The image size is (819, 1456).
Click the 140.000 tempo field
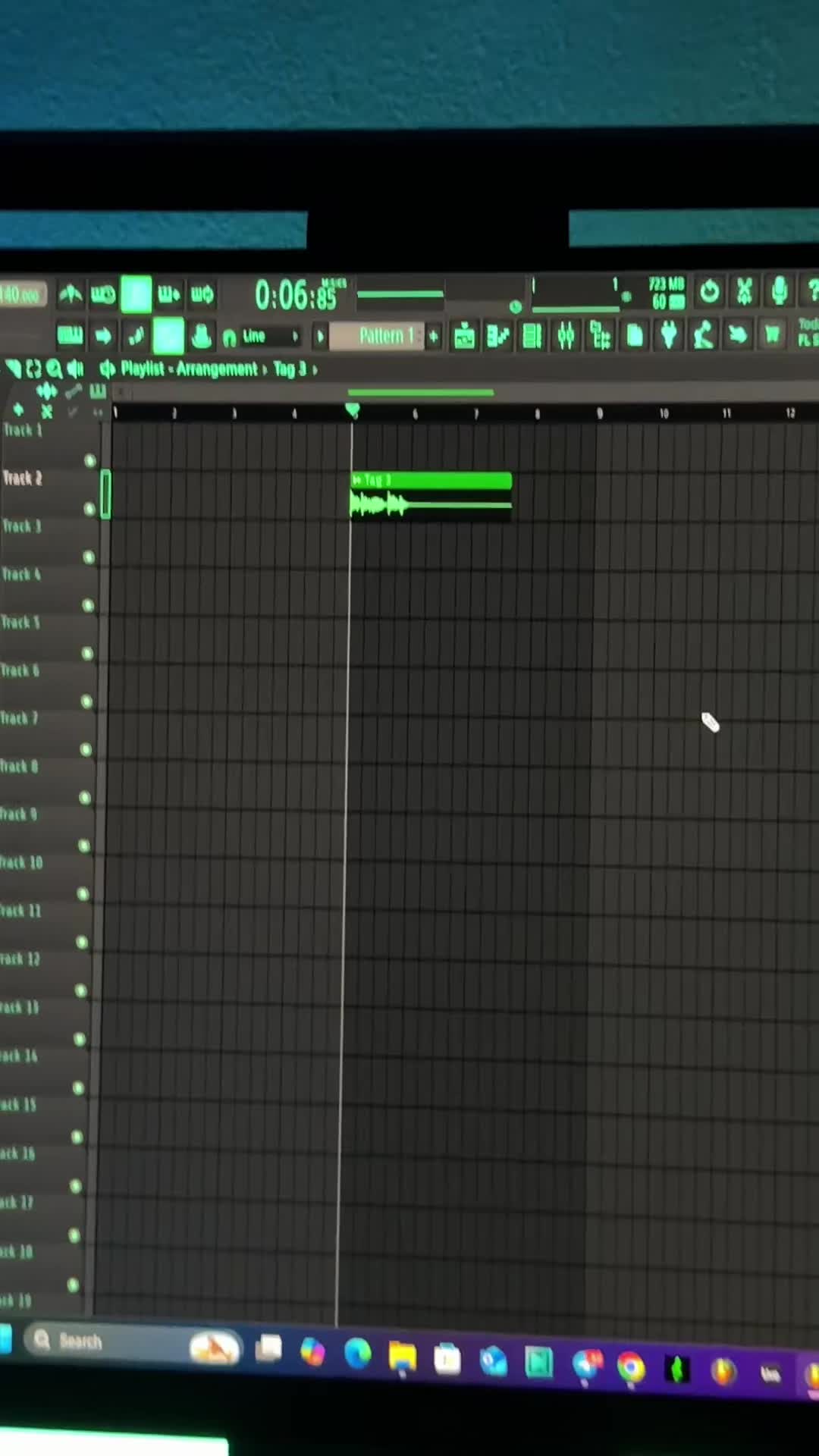pyautogui.click(x=23, y=294)
